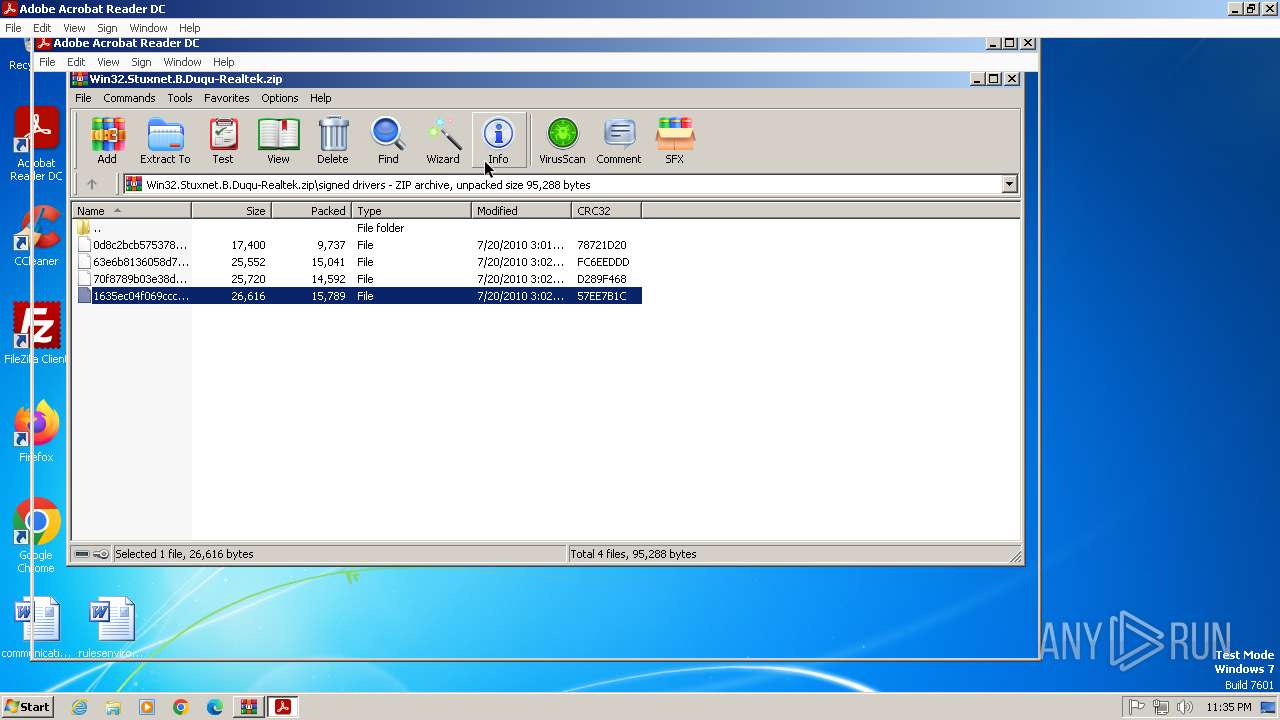Screen dimensions: 1280x720
Task: Click the Test archive toolbar icon
Action: click(x=223, y=141)
